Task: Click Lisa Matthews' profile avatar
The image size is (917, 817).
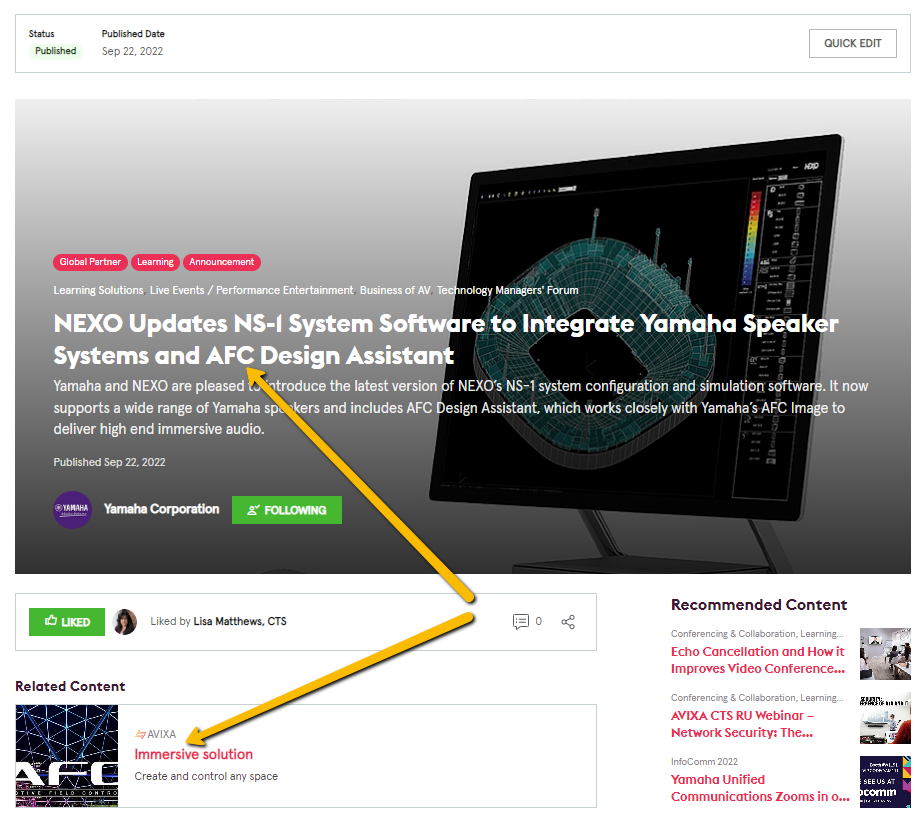Action: click(125, 622)
